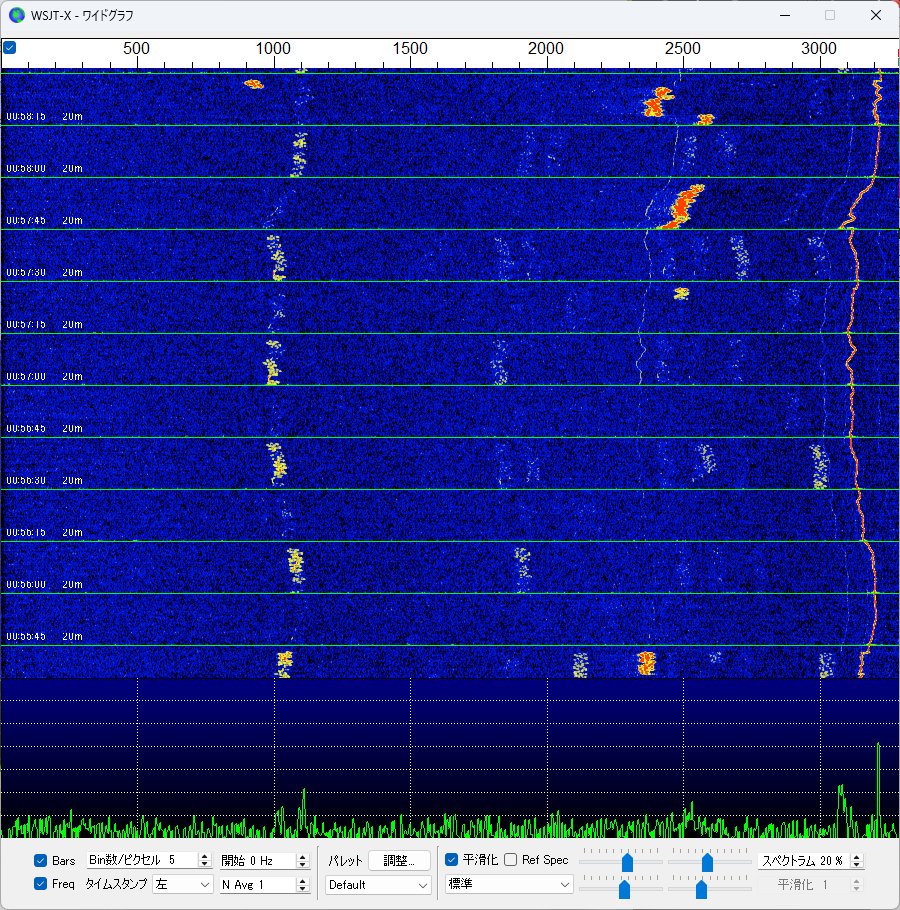Open the 標準 spectrum mode dropdown
The image size is (900, 910).
(x=508, y=884)
